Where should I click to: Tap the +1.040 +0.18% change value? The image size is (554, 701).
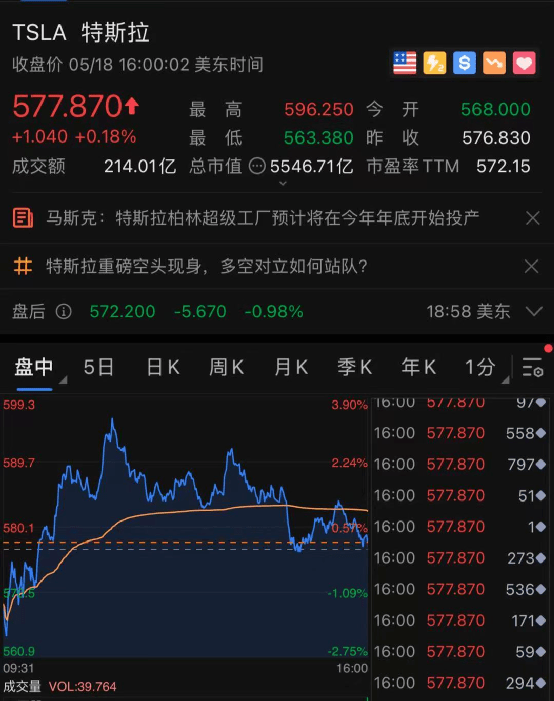[74, 137]
